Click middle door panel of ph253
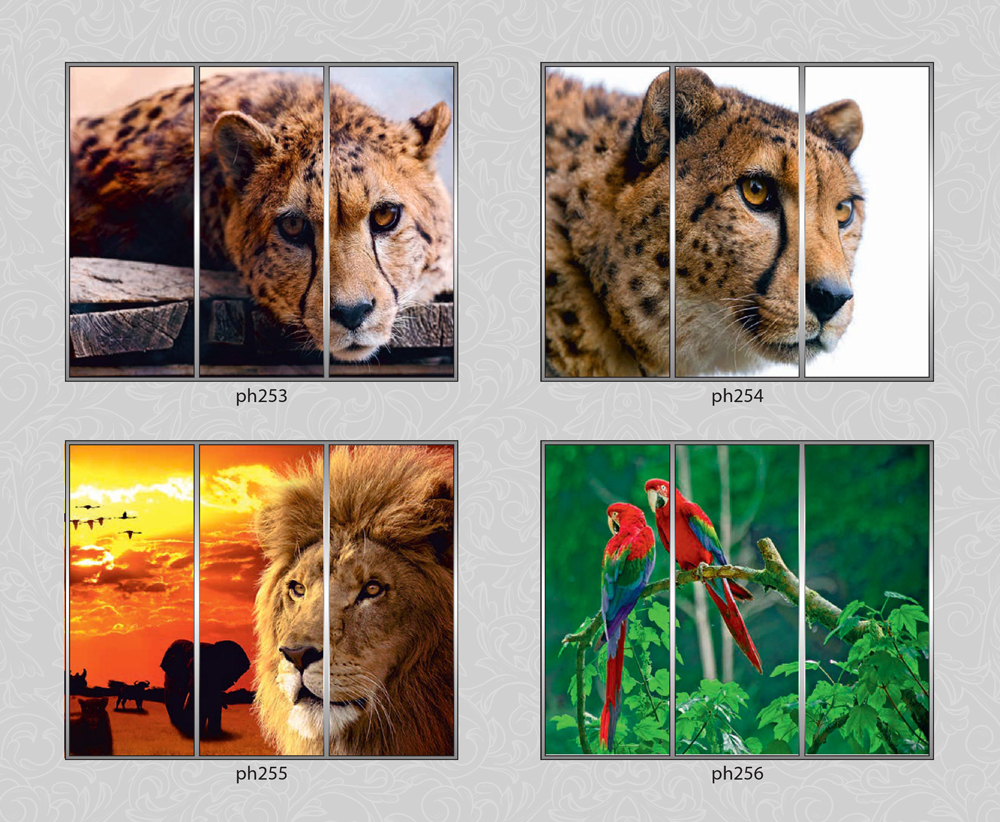This screenshot has height=822, width=1000. pyautogui.click(x=261, y=222)
